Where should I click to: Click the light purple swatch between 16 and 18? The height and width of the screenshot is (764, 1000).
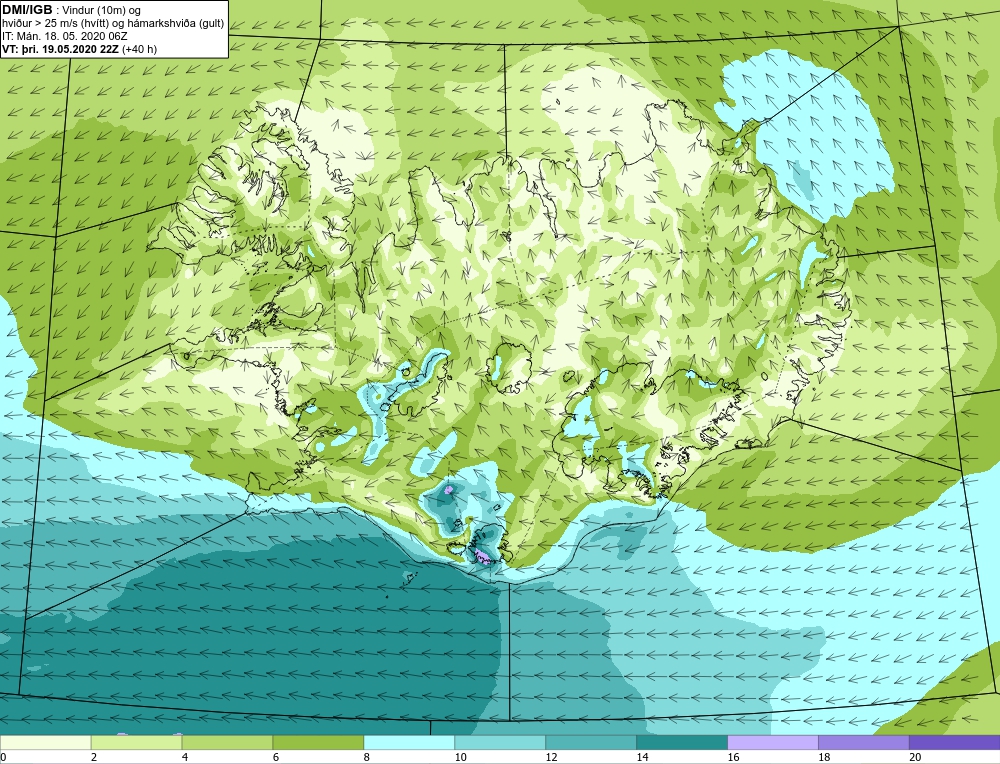[772, 742]
